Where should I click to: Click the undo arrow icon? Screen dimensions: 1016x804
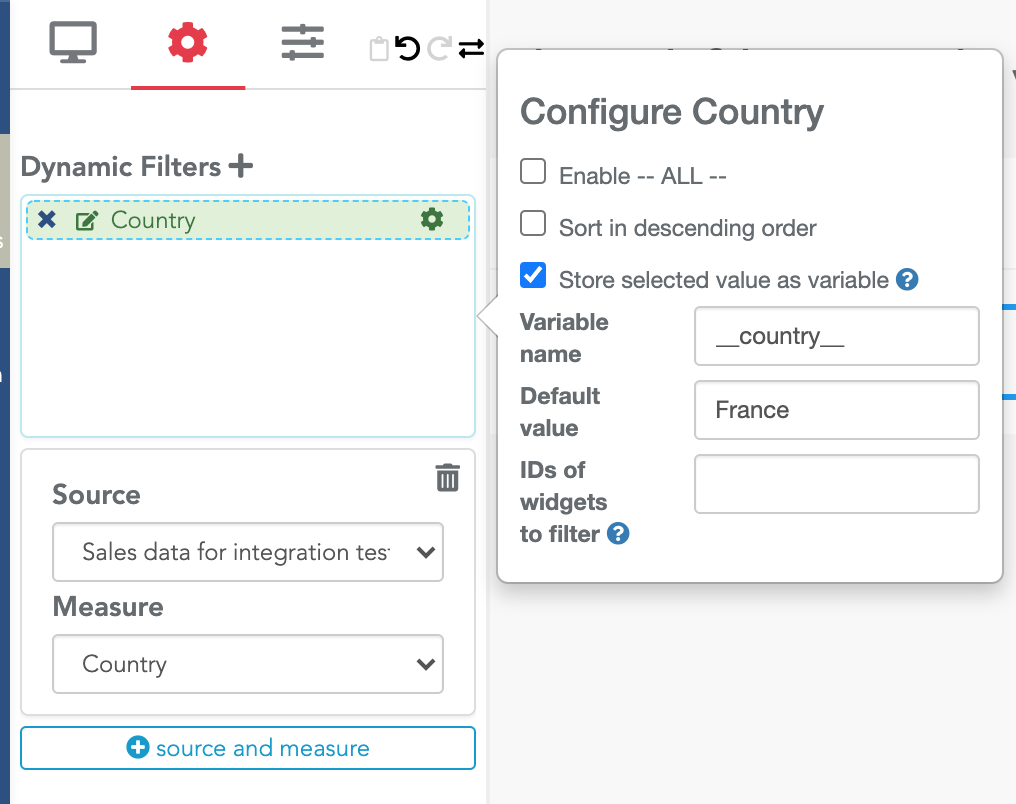click(408, 49)
